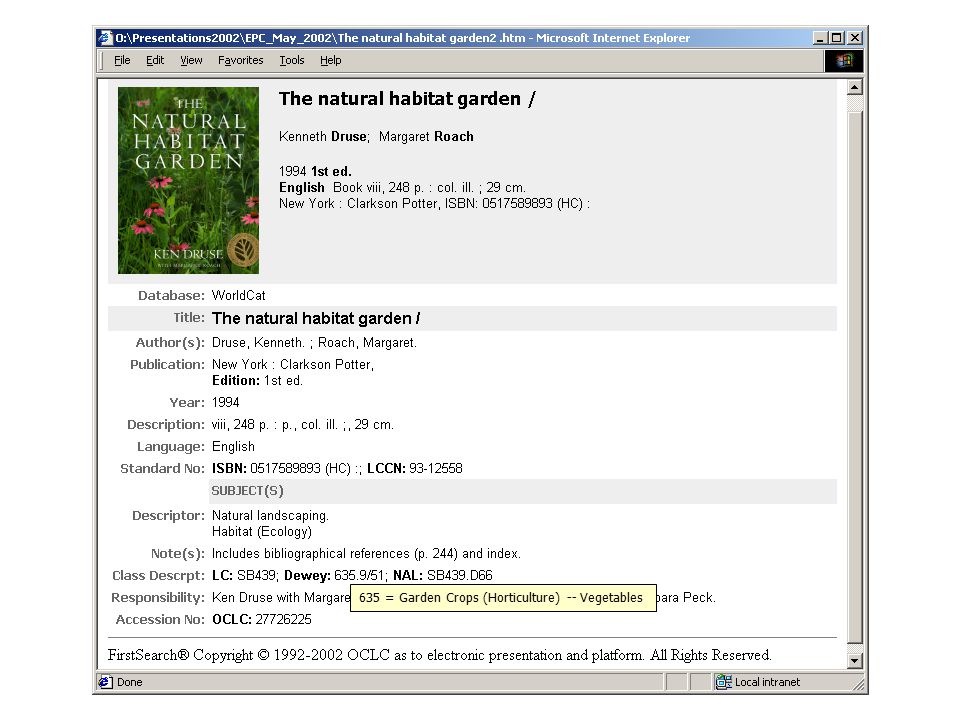
Task: Open the Favorites menu
Action: coord(241,60)
